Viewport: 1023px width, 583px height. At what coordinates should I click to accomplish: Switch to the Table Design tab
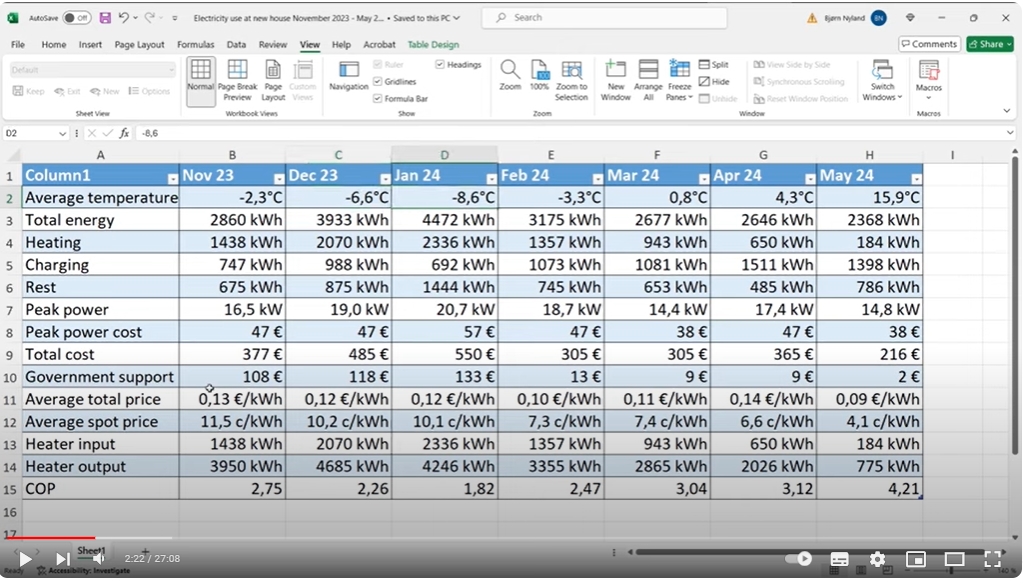pyautogui.click(x=433, y=45)
